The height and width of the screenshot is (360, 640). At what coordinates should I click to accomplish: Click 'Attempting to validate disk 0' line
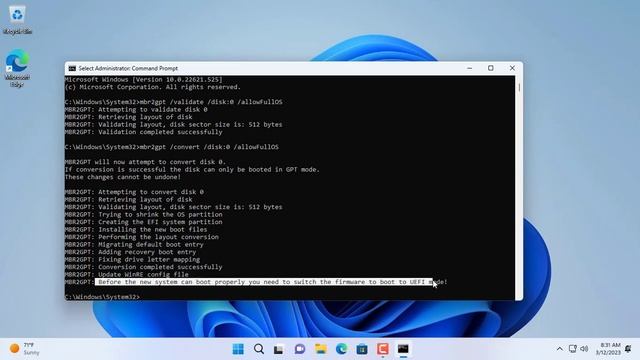[136, 109]
